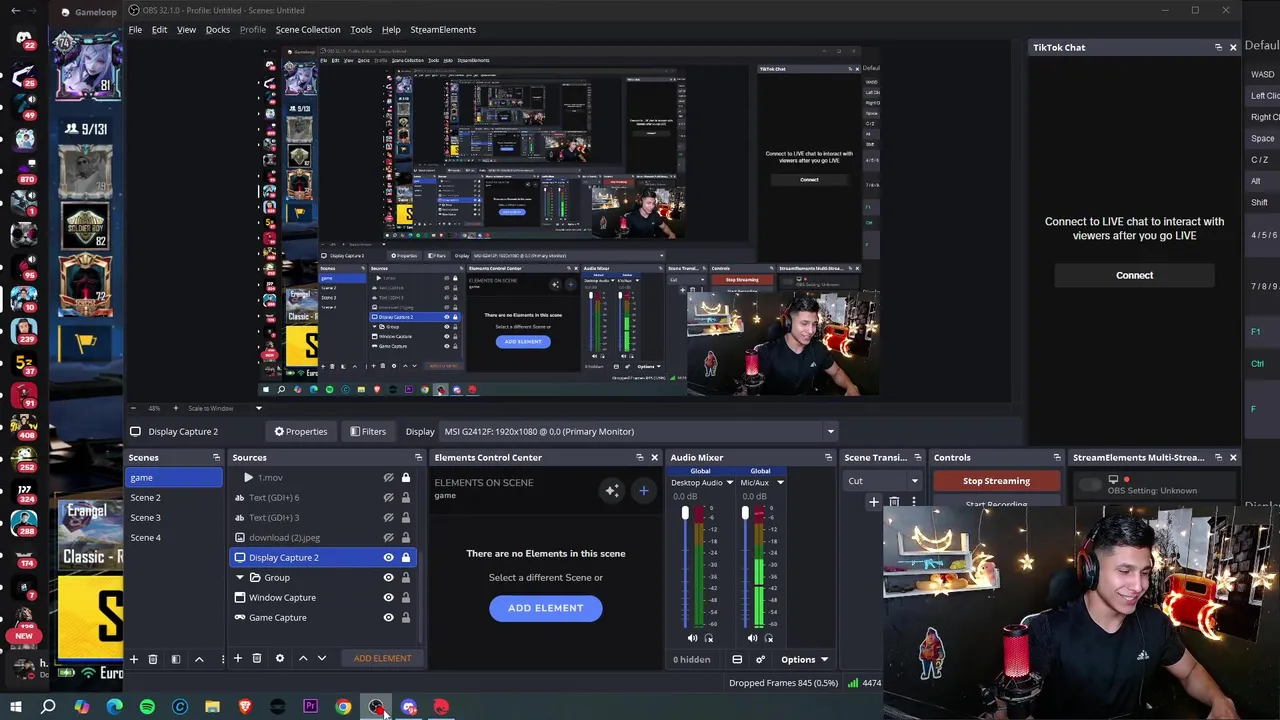Open the View menu

(186, 29)
